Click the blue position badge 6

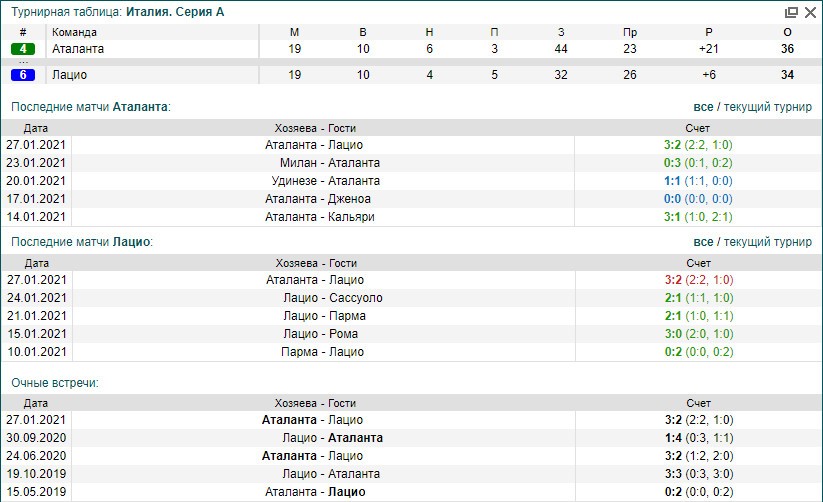coord(23,75)
